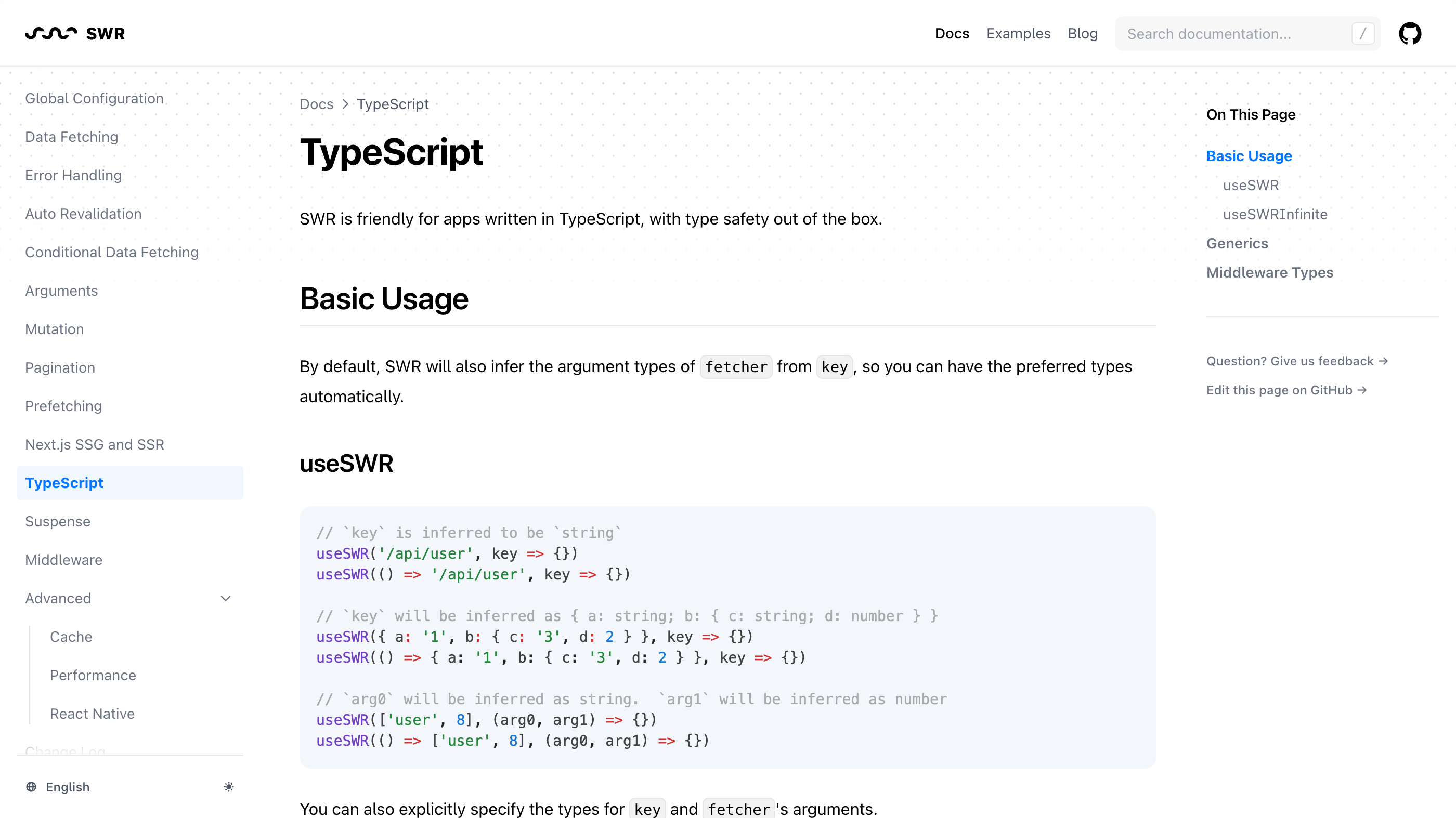
Task: Click useSWRInfinite on-page anchor link
Action: [1275, 214]
